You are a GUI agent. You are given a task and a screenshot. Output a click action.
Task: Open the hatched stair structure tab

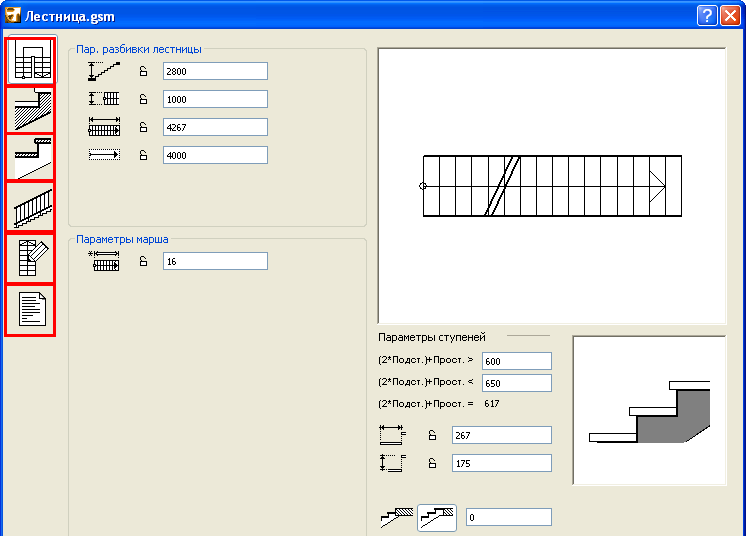coord(32,110)
